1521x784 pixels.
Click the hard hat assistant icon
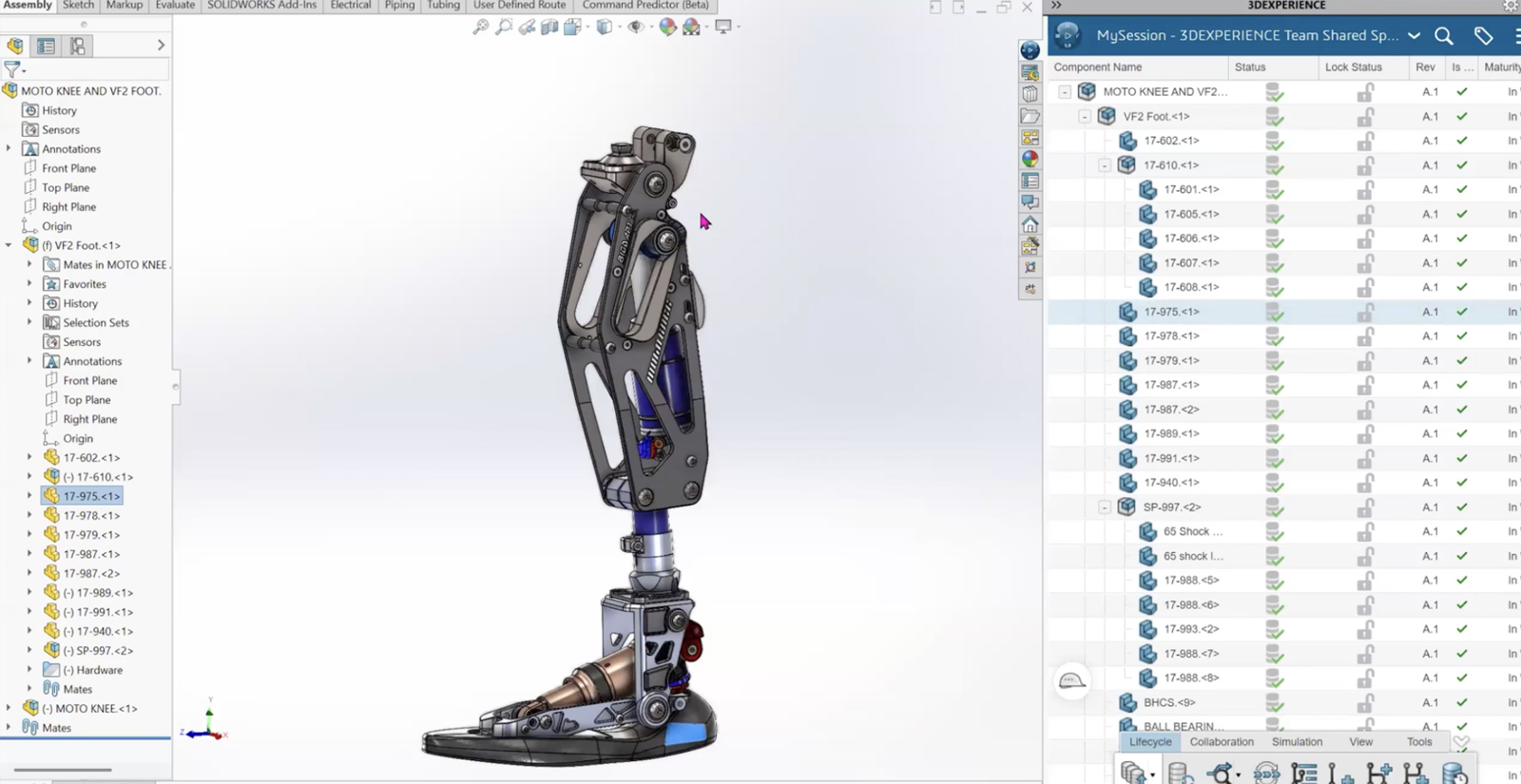[1071, 680]
